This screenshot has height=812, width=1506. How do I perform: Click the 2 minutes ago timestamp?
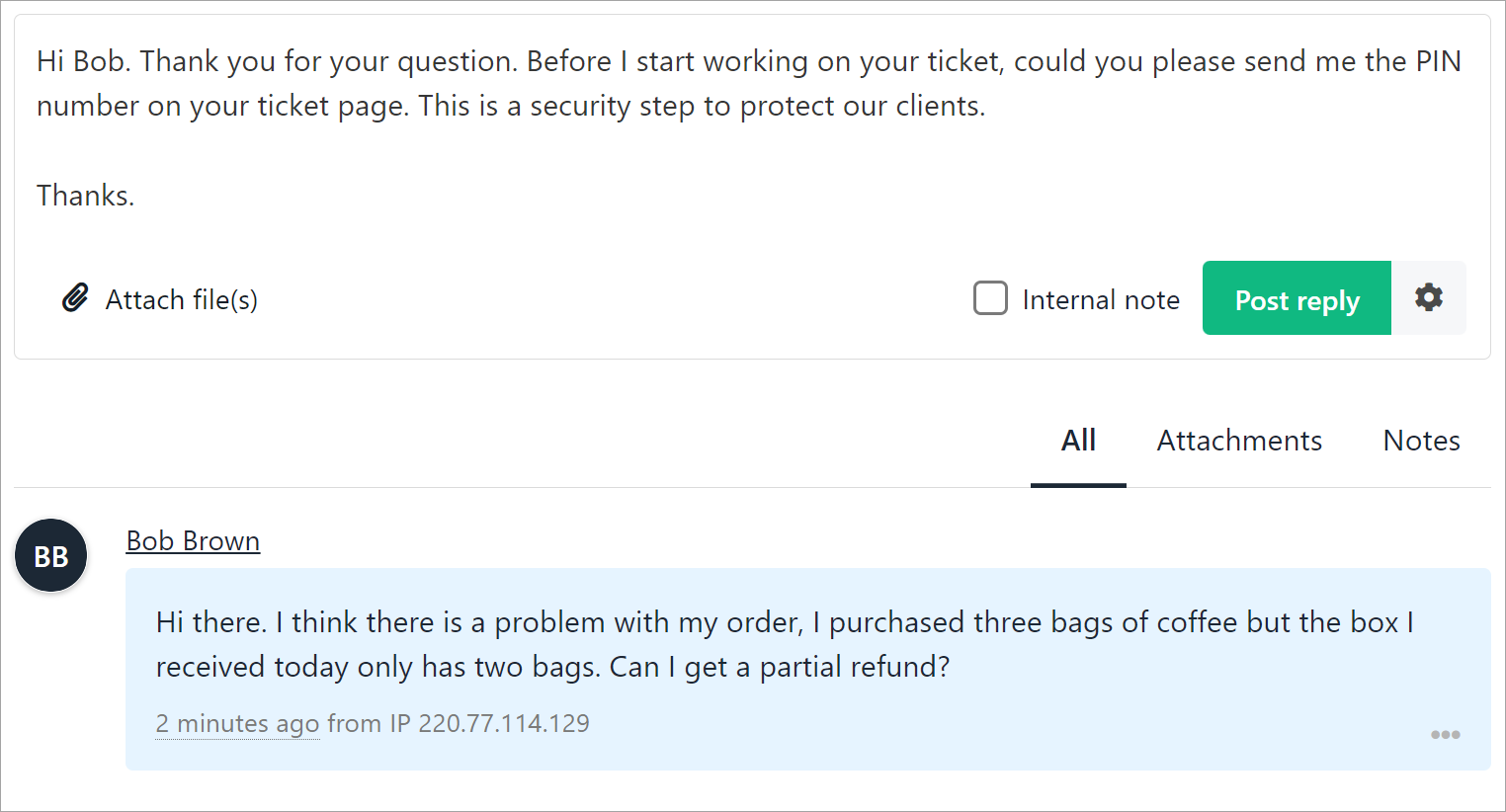click(237, 724)
